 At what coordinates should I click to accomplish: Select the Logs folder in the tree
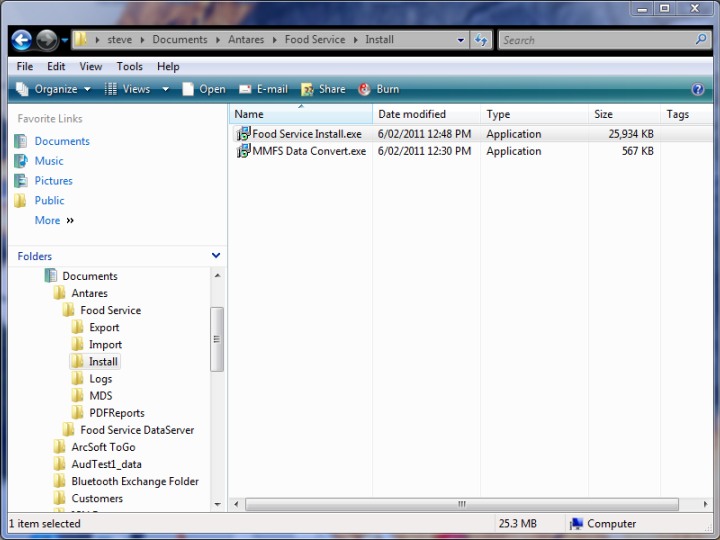pos(101,379)
